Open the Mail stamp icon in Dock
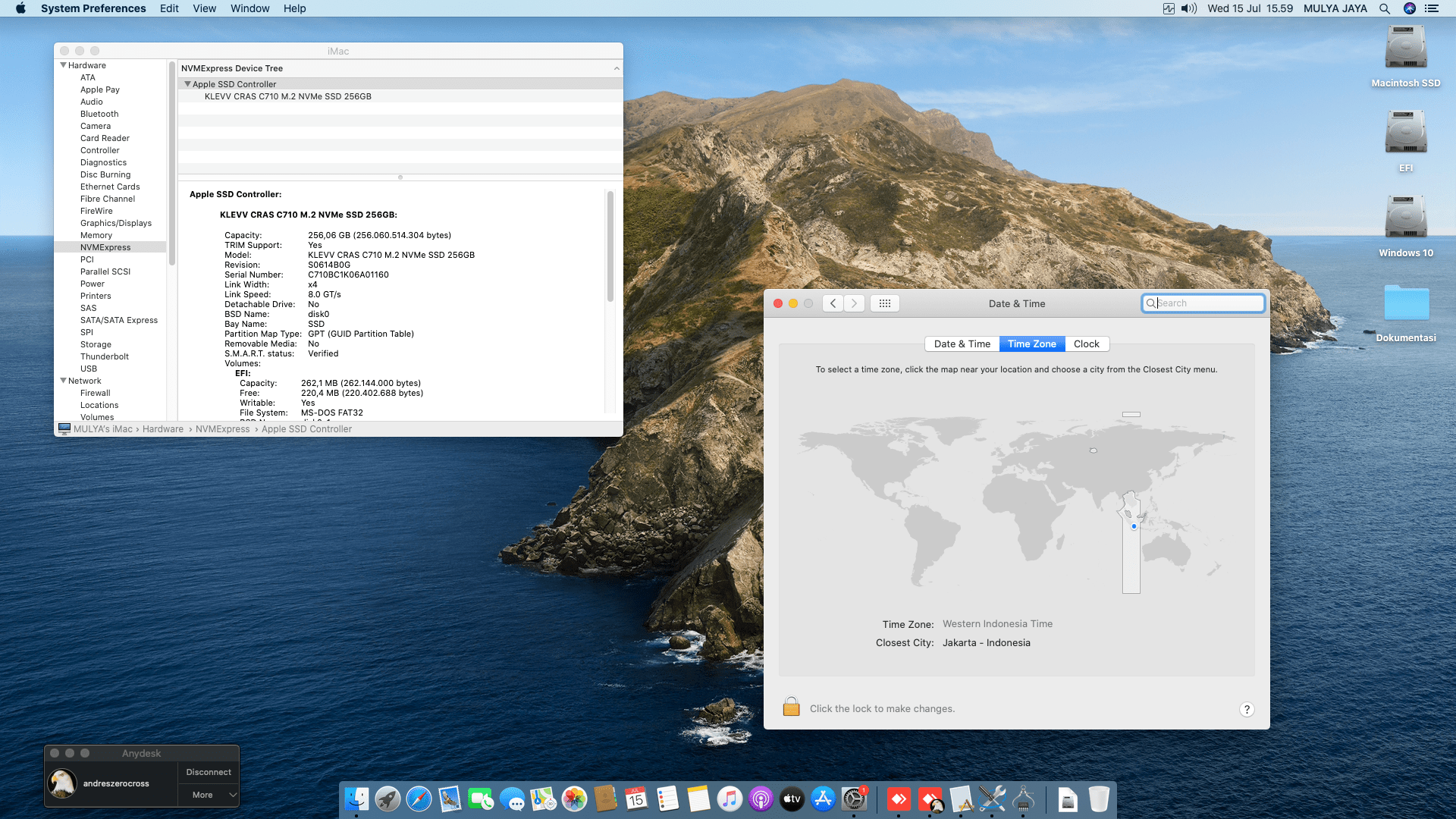Viewport: 1456px width, 819px height. pyautogui.click(x=450, y=799)
